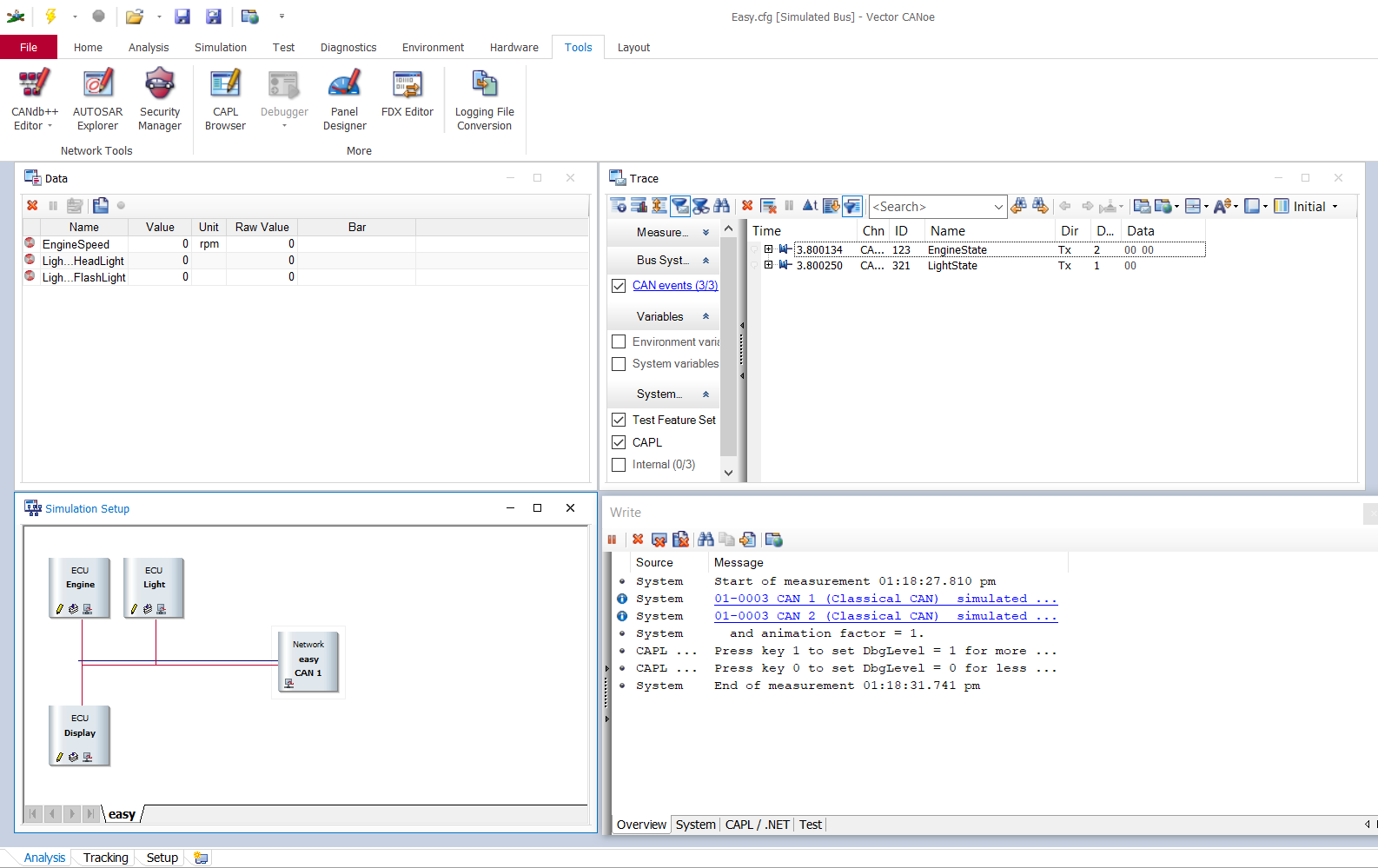1378x868 pixels.
Task: Click the binoculars find icon in Trace toolbar
Action: 722,206
